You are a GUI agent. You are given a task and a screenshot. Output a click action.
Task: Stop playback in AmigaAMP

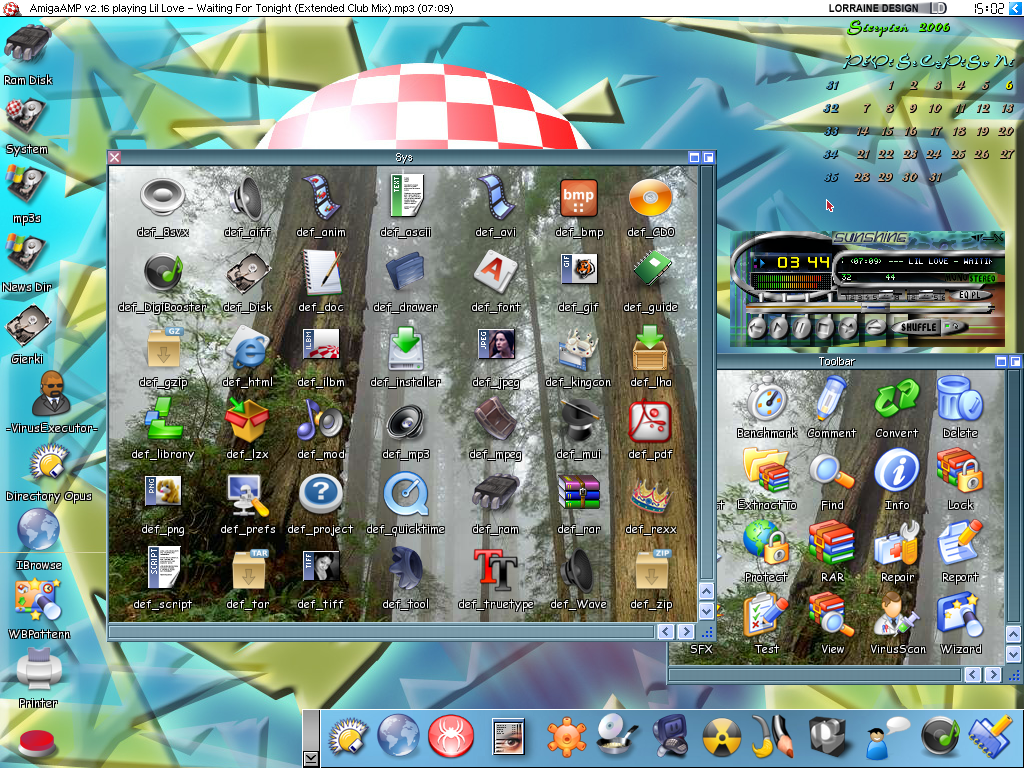(824, 327)
